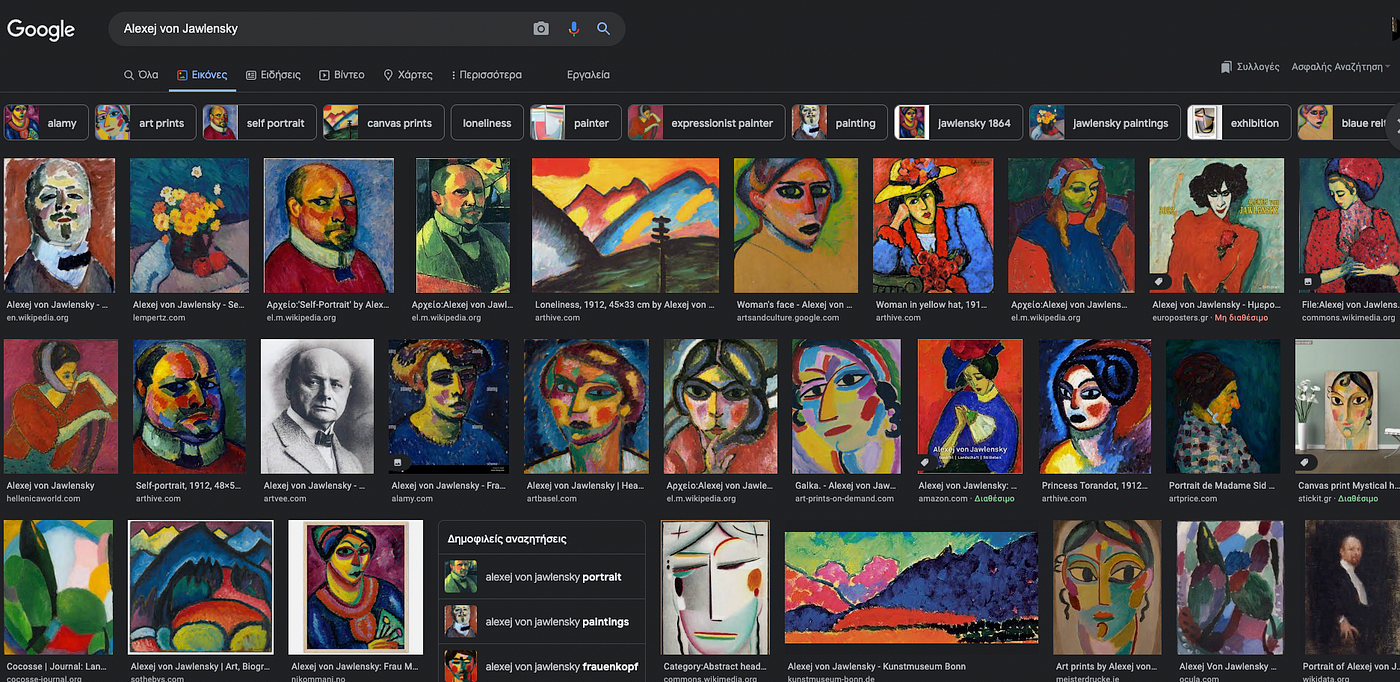The width and height of the screenshot is (1400, 682).
Task: Open Εργαλεία search tools
Action: tap(588, 75)
